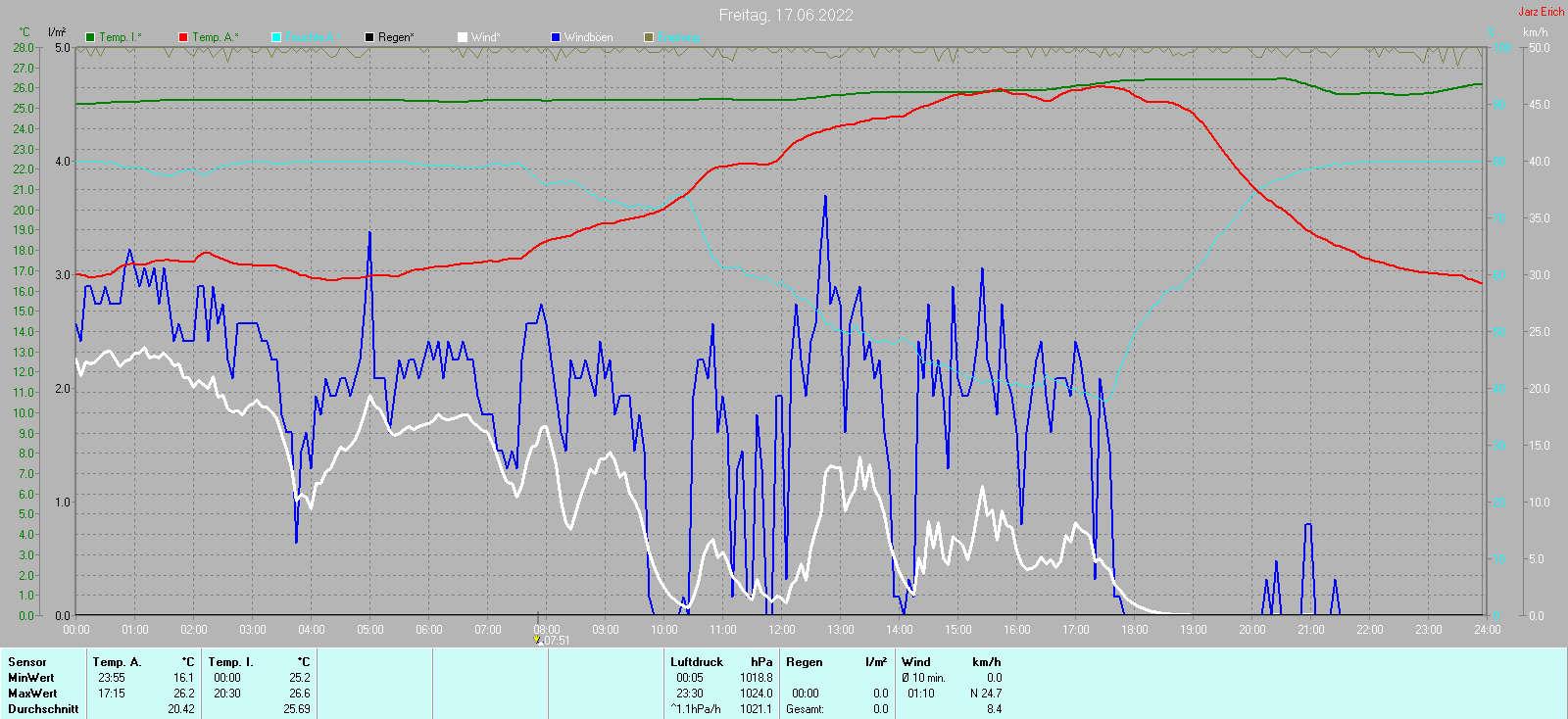Click the 'Sensor' header in the table
Screen dimensions: 1568x719
click(x=27, y=662)
